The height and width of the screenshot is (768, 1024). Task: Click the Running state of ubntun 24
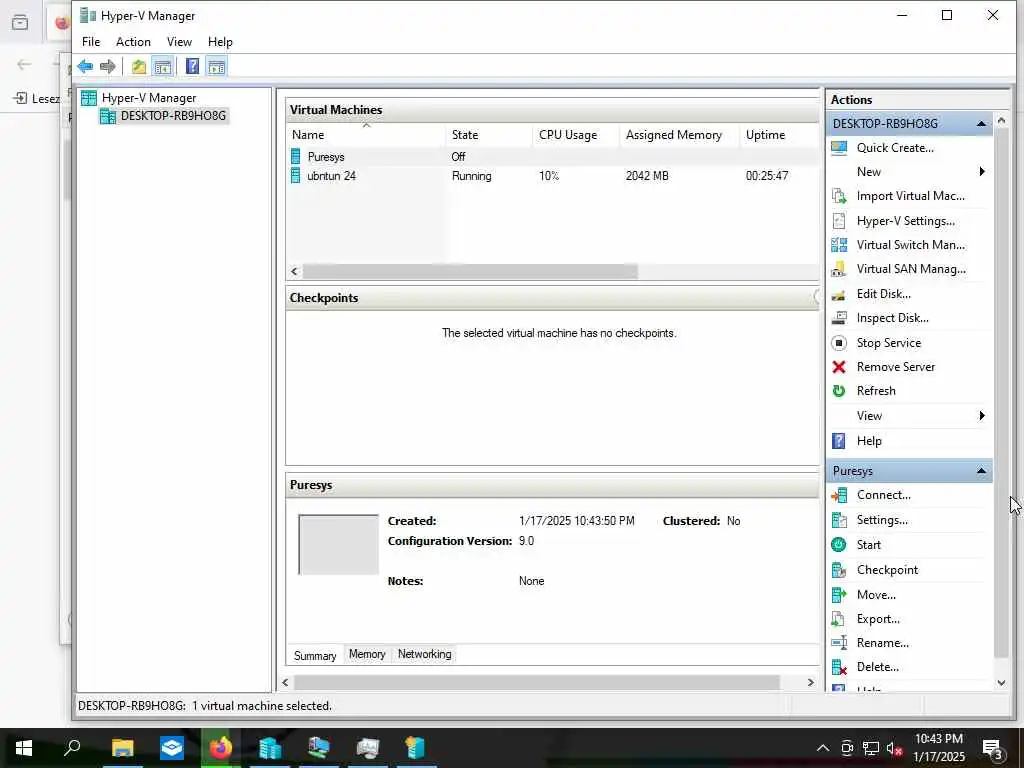472,176
